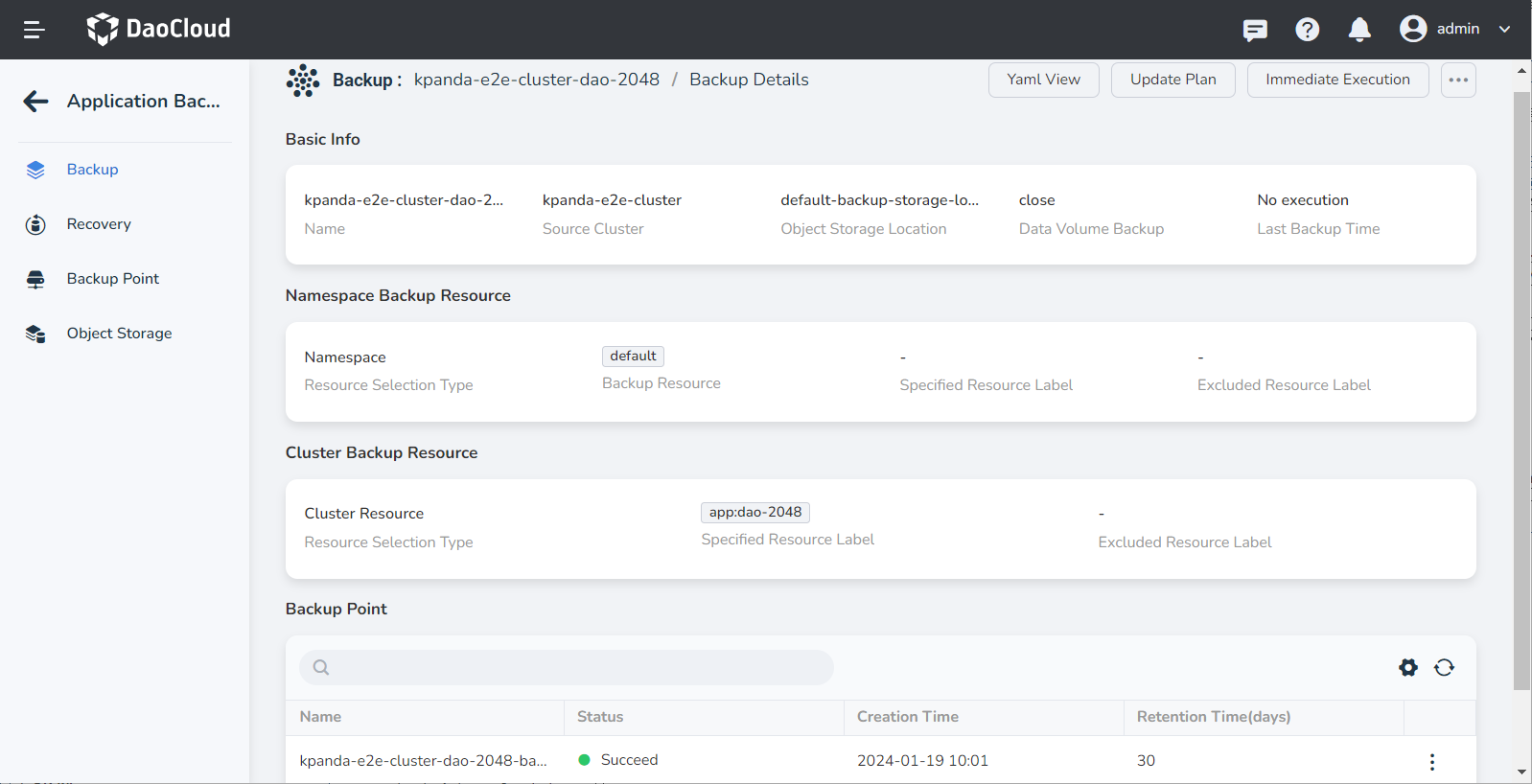1532x784 pixels.
Task: Click the Yaml View button
Action: [1043, 80]
